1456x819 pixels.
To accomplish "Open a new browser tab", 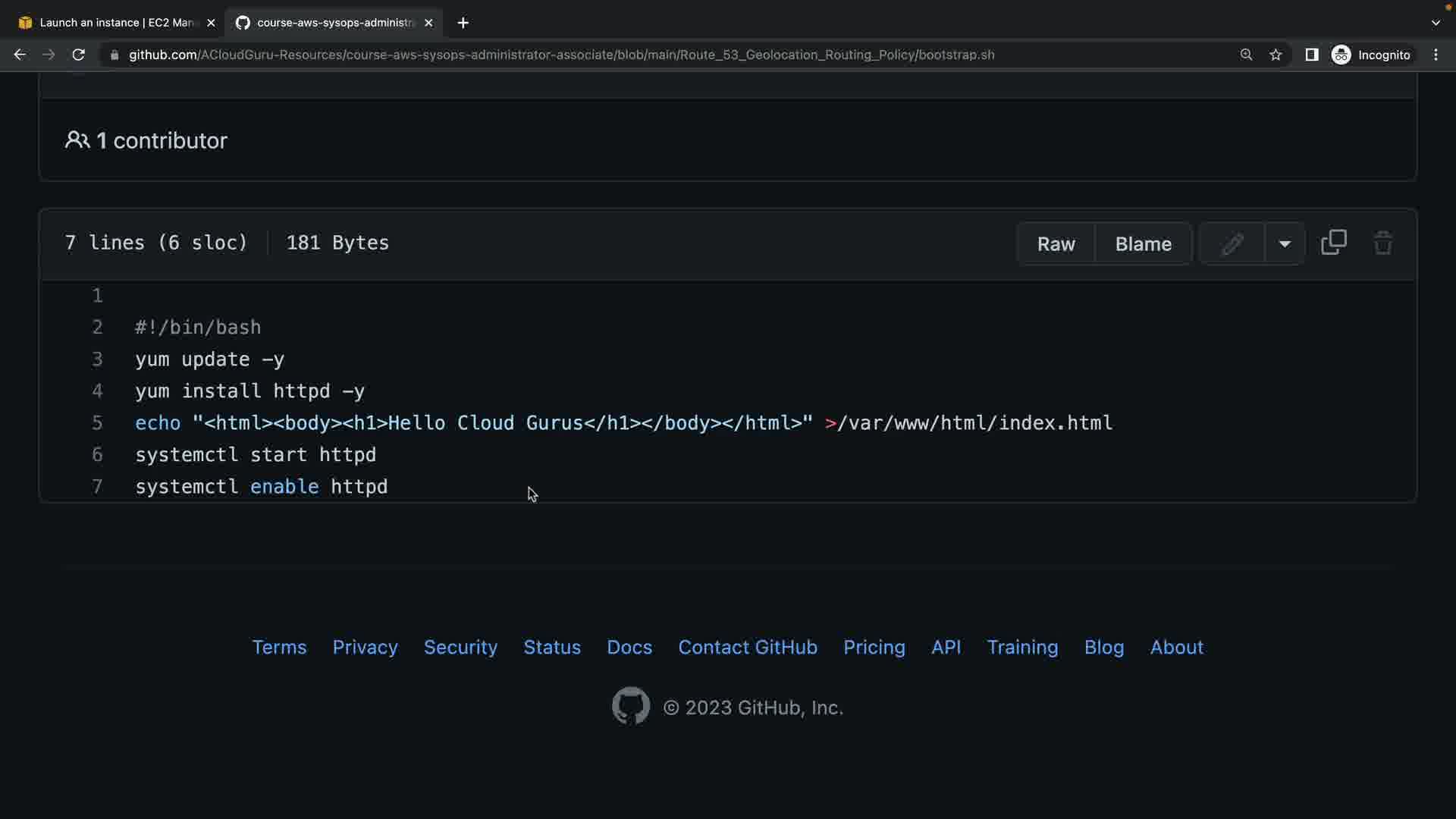I will tap(463, 23).
